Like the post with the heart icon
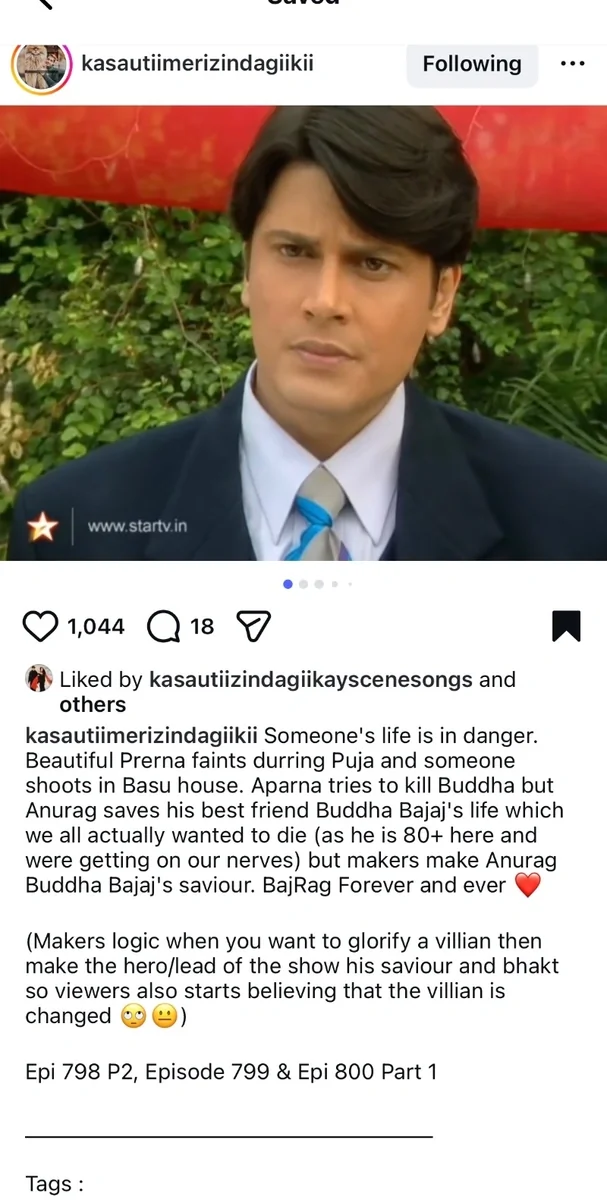607x1200 pixels. pyautogui.click(x=40, y=627)
